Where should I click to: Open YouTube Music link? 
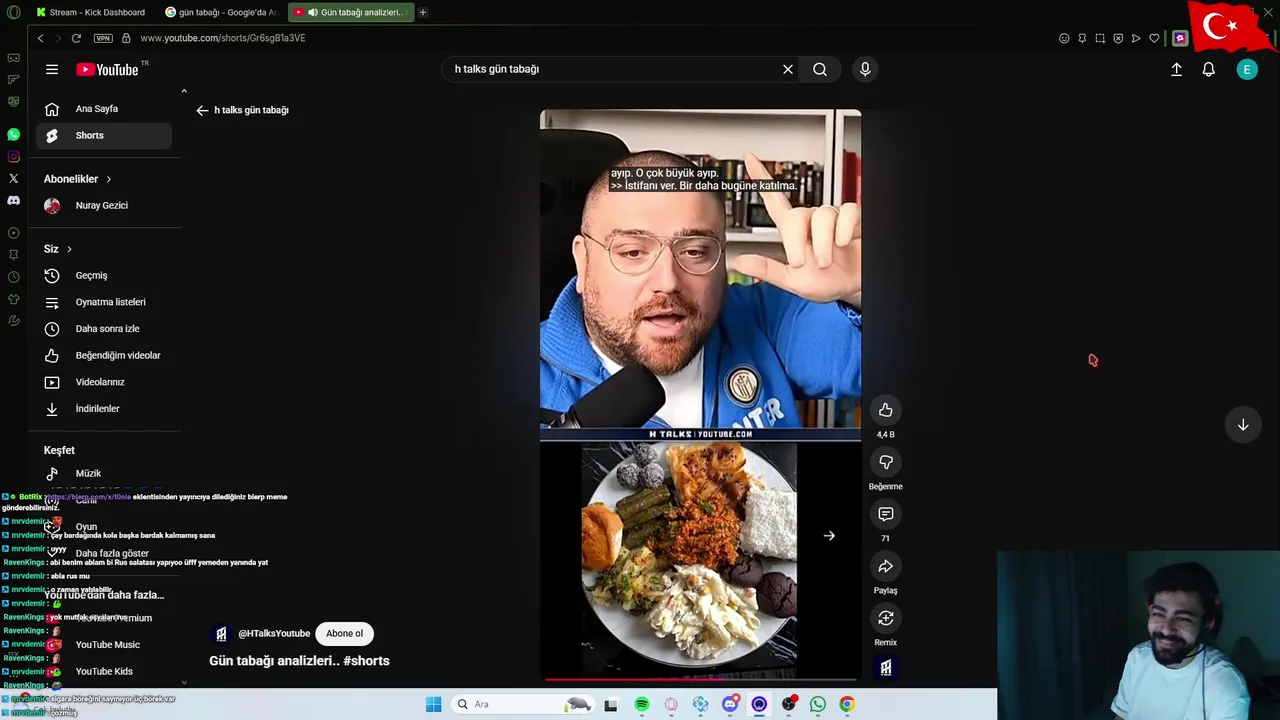coord(104,645)
